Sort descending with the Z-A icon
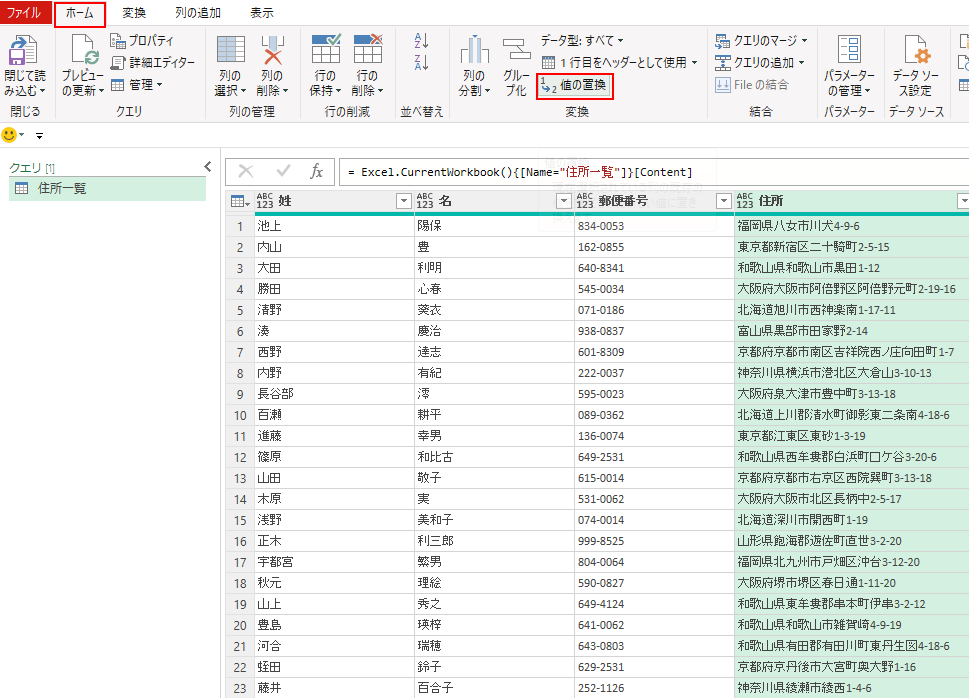 pyautogui.click(x=421, y=62)
